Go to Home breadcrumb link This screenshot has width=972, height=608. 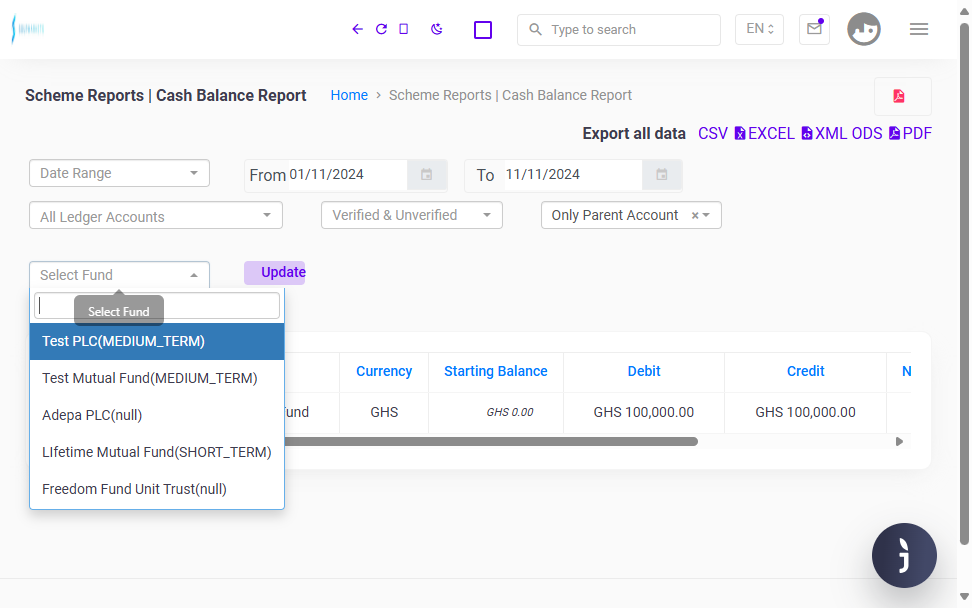[x=349, y=95]
